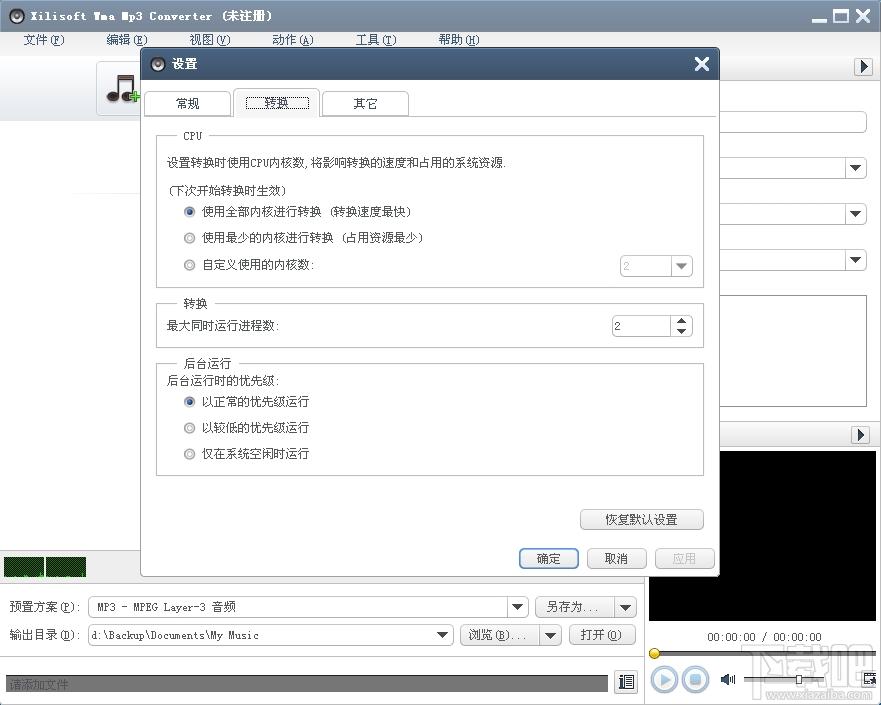Expand the top right panel arrow button

(864, 66)
